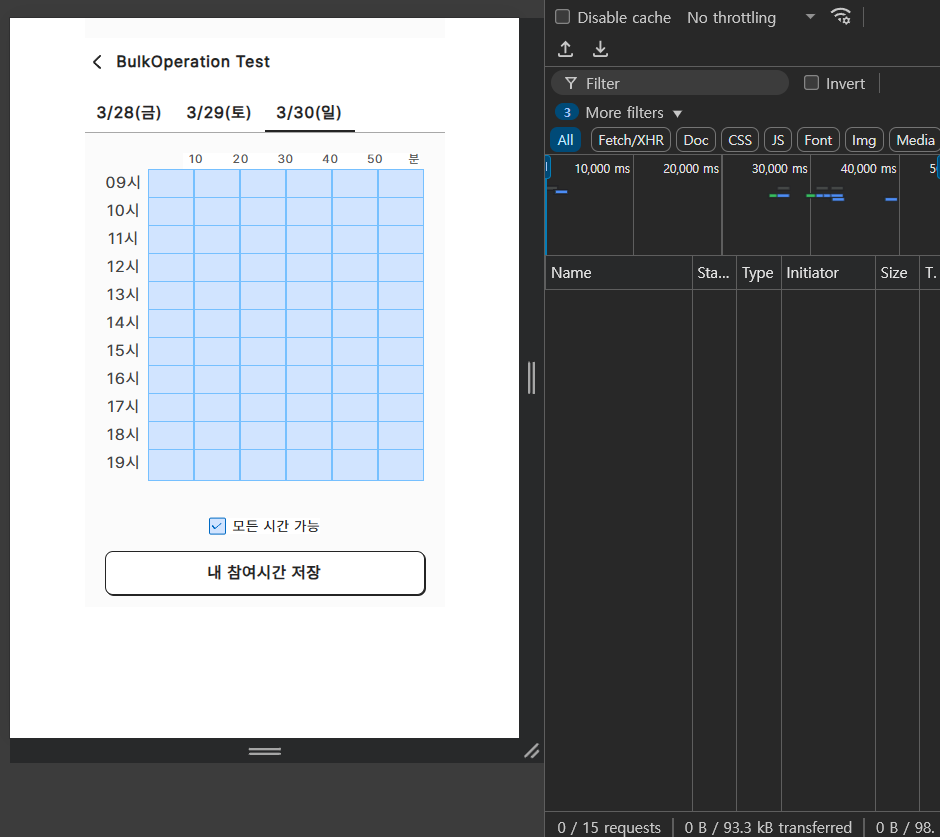This screenshot has height=837, width=940.
Task: Toggle the Disable cache checkbox
Action: tap(562, 16)
